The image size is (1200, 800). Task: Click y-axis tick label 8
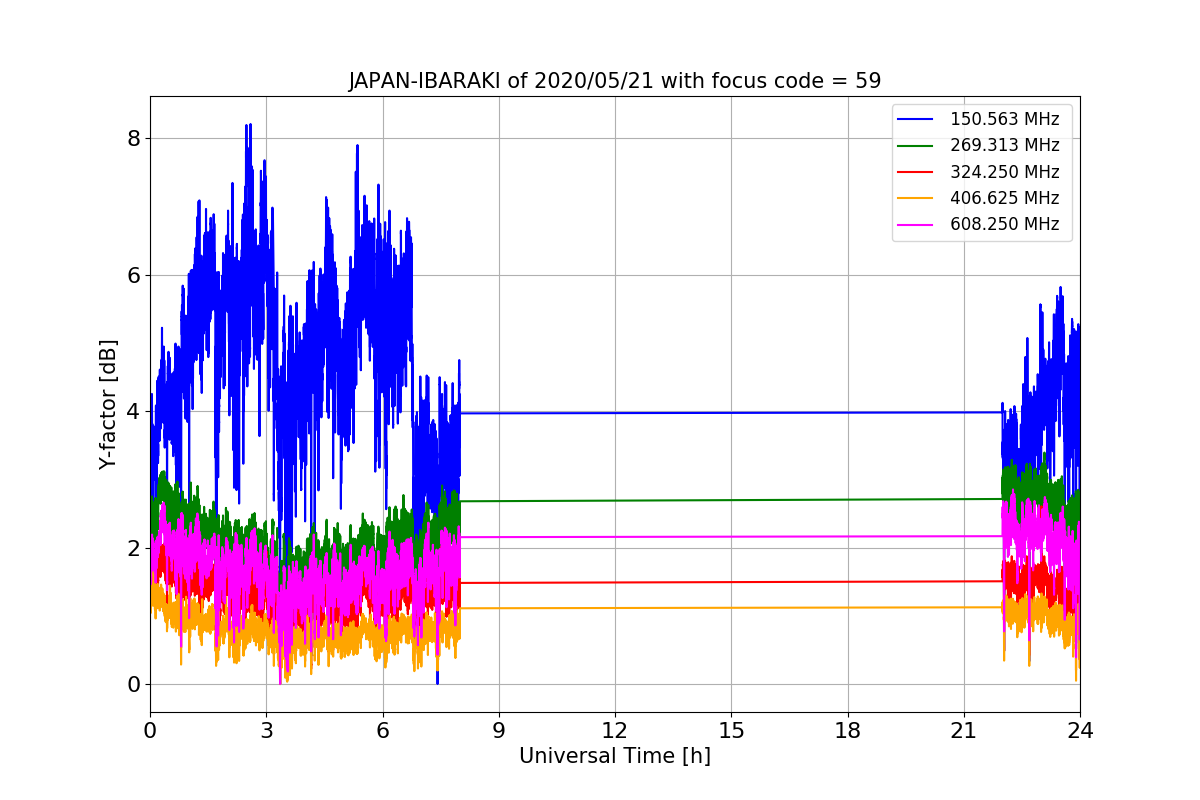coord(133,138)
